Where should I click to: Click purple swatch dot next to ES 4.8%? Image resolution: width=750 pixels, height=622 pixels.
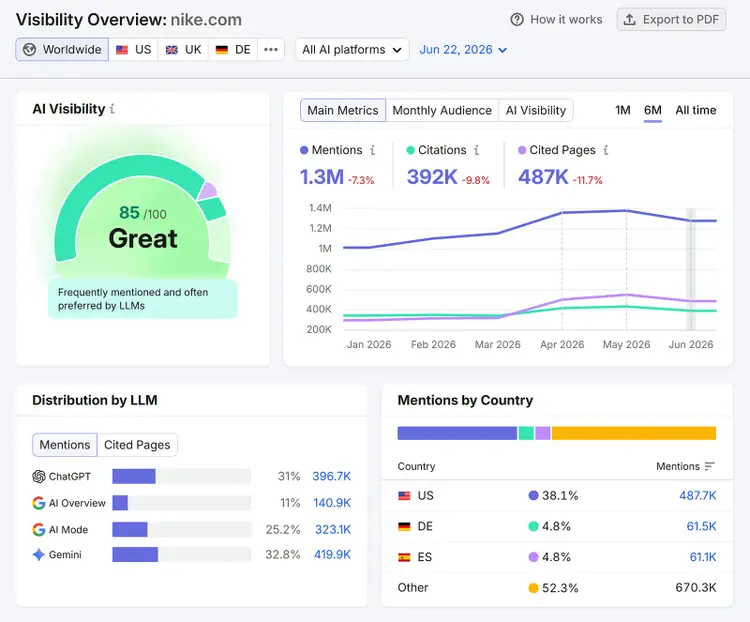pyautogui.click(x=533, y=557)
